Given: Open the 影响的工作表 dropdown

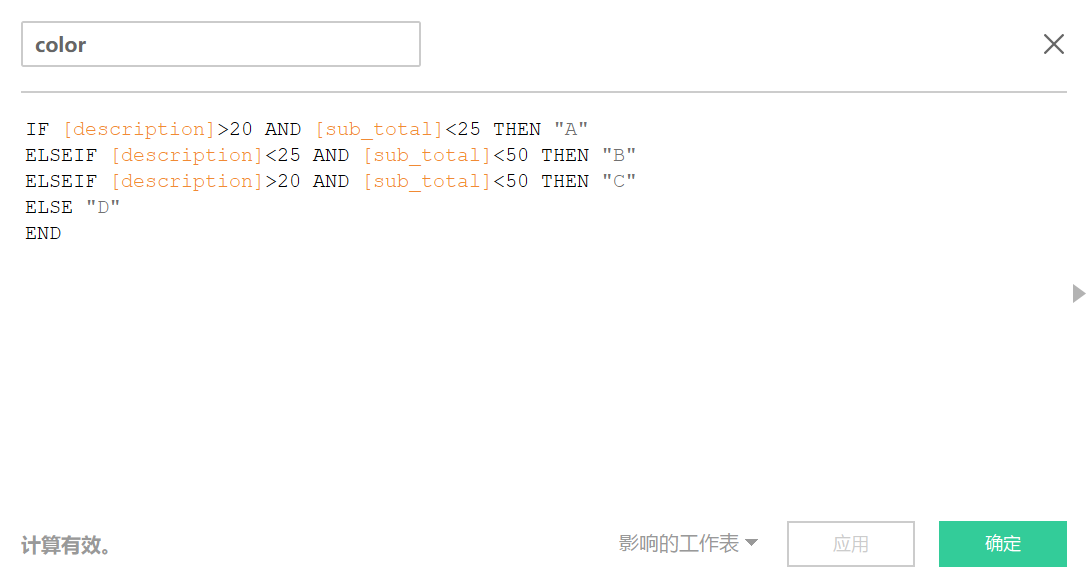Looking at the screenshot, I should tap(688, 543).
